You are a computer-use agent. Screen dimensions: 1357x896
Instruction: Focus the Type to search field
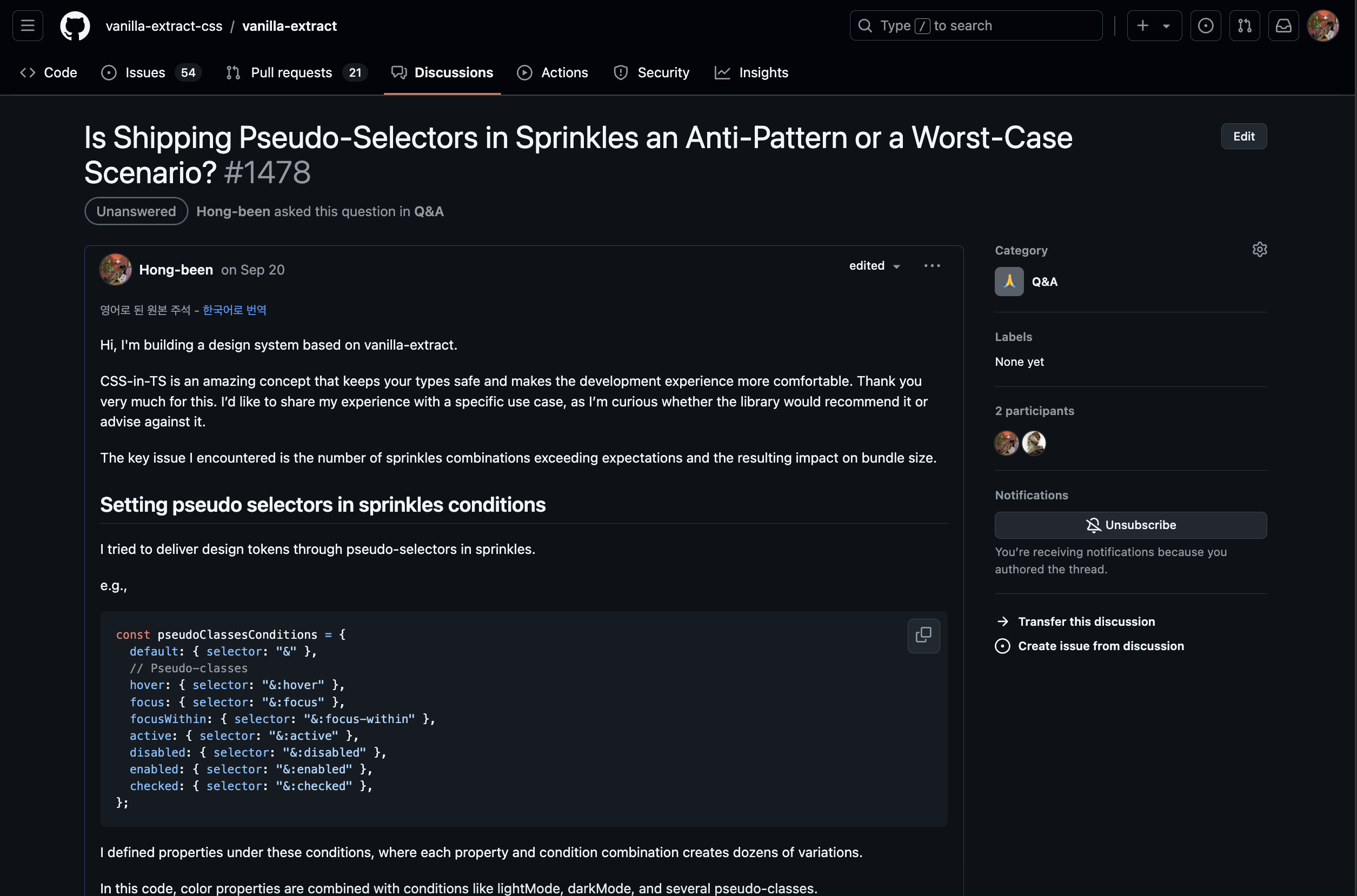975,26
